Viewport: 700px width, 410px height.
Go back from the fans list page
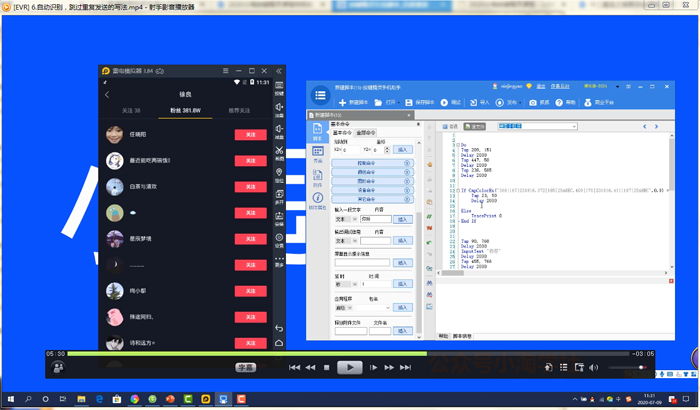pos(107,94)
